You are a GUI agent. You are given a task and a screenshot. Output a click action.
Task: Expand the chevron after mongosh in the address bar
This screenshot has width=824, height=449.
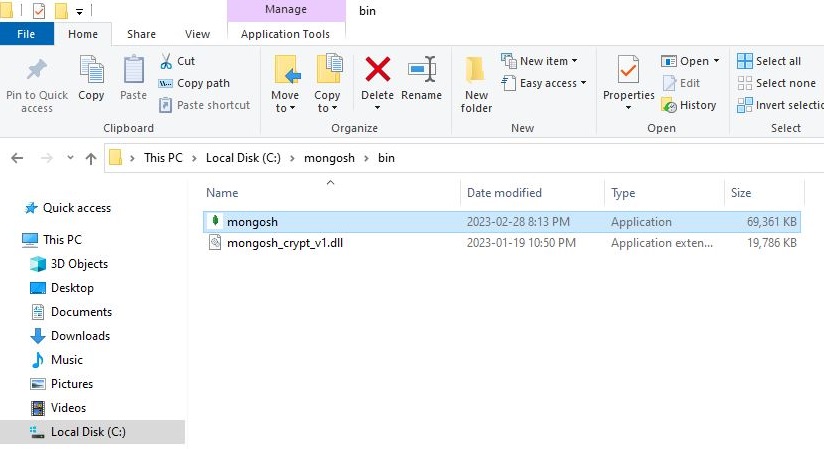tap(366, 158)
